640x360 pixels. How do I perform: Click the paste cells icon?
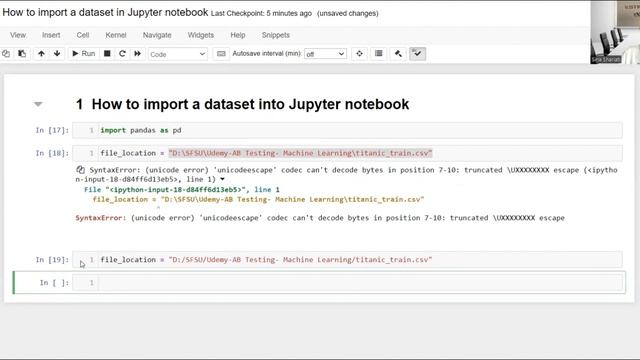[22, 53]
